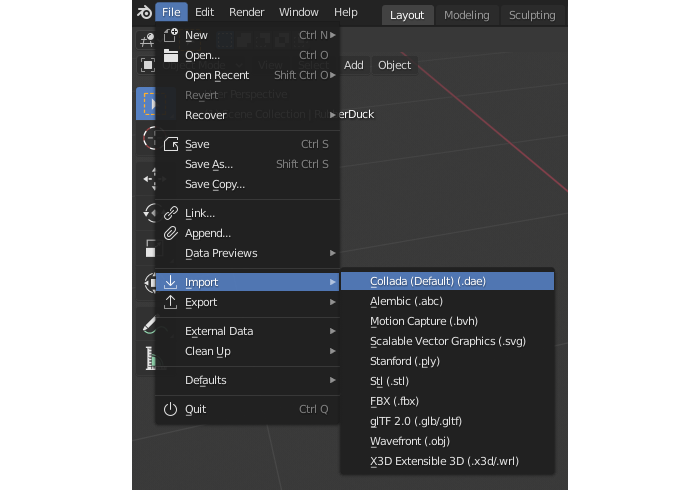This screenshot has height=490, width=700.
Task: Click the Quit power icon
Action: (170, 409)
